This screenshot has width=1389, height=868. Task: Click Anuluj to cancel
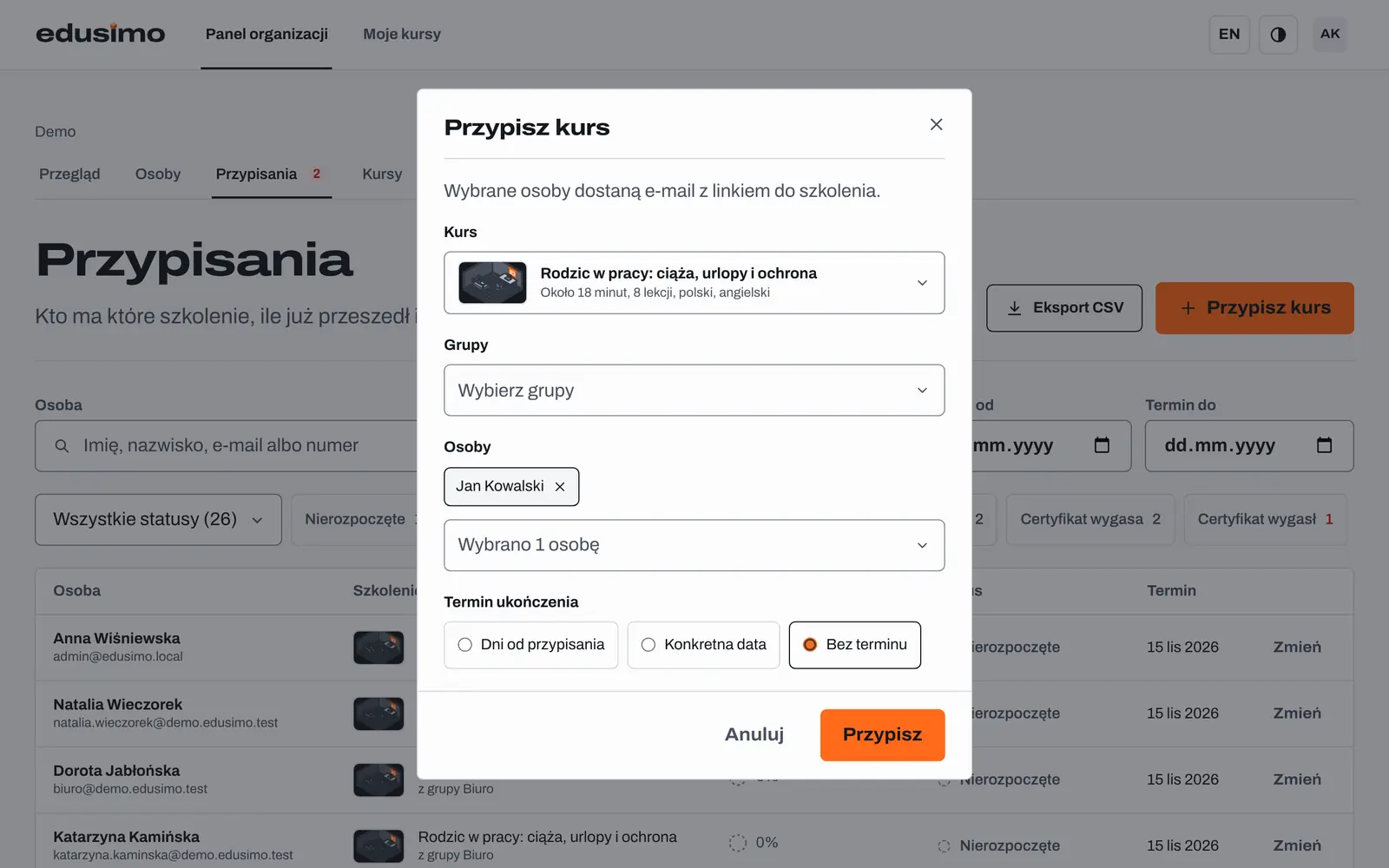tap(754, 735)
